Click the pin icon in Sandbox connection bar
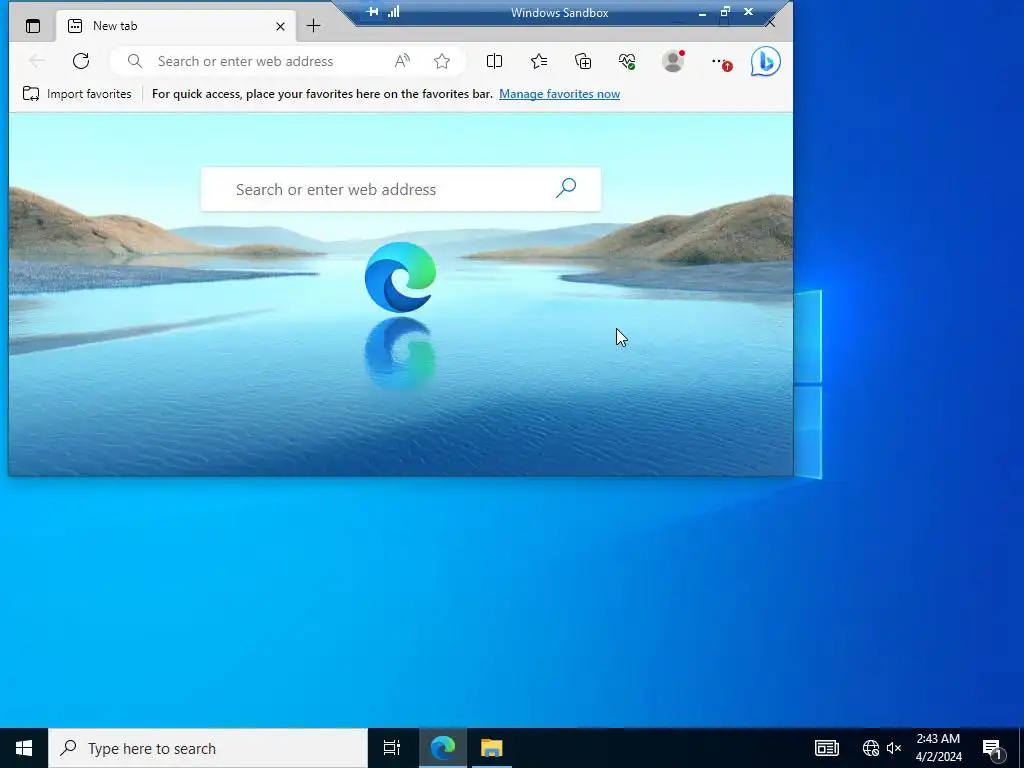The height and width of the screenshot is (768, 1024). (372, 12)
